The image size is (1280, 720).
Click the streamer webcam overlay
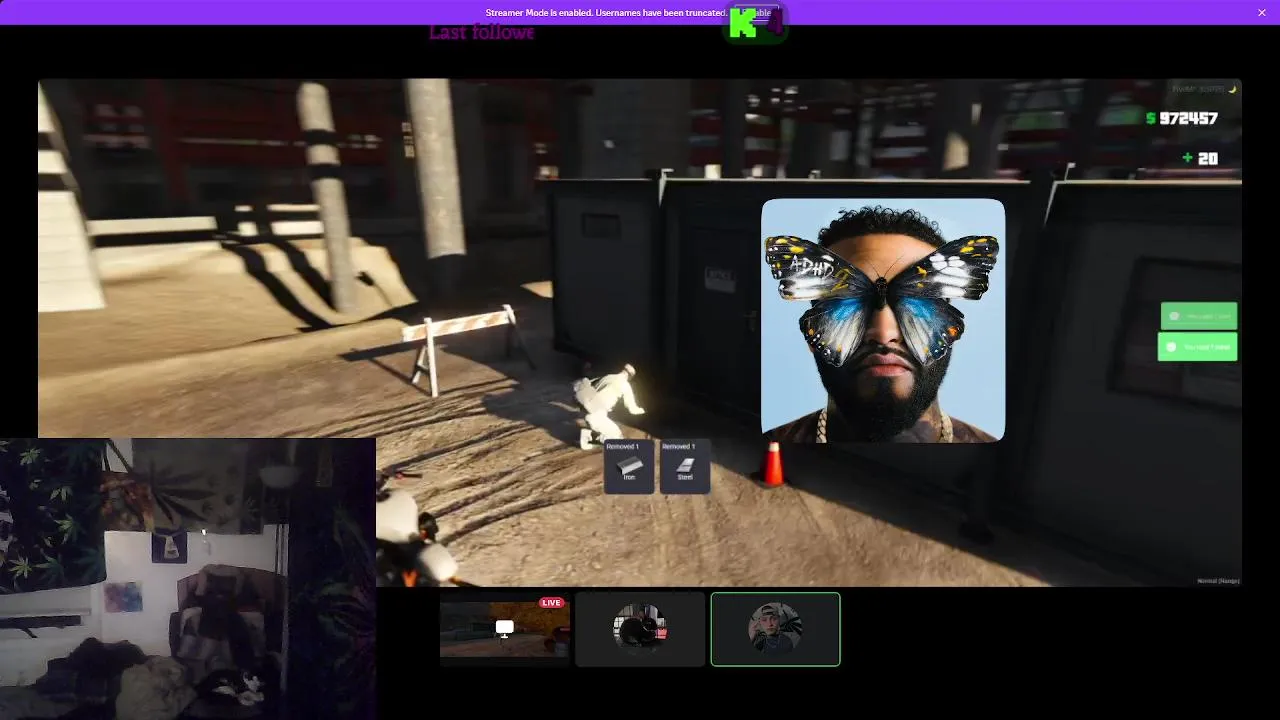point(188,579)
